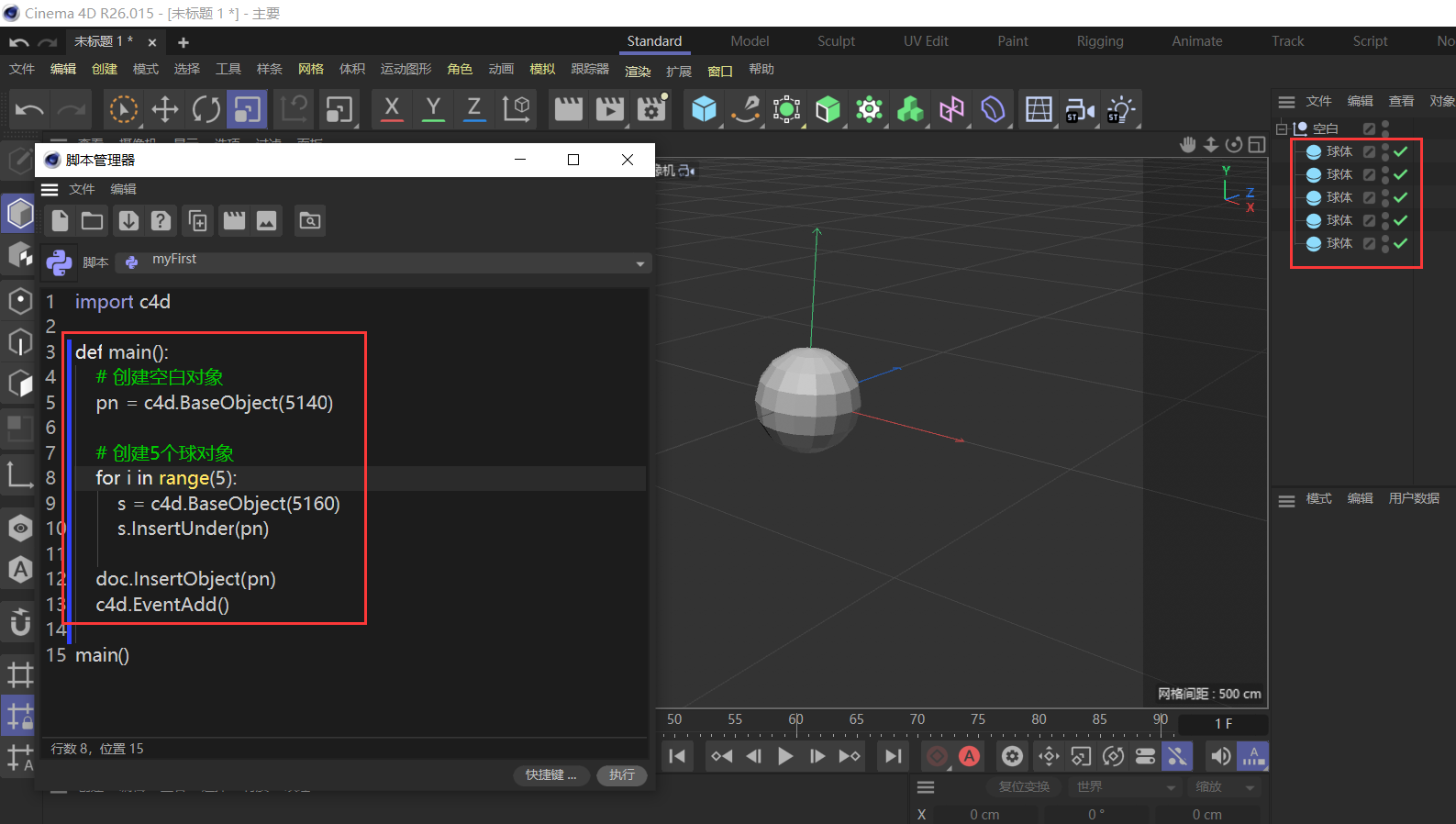
Task: Create new script in Script Manager
Action: pyautogui.click(x=60, y=220)
